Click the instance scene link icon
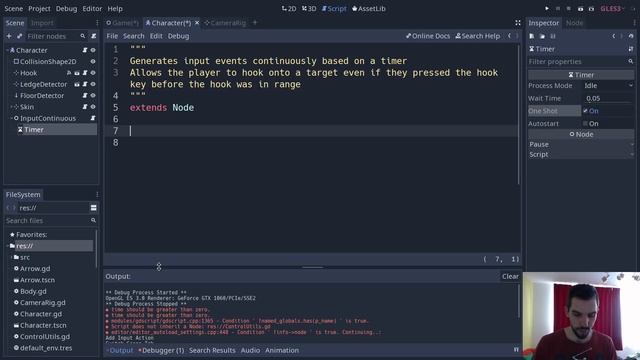The height and width of the screenshot is (360, 640). point(19,36)
